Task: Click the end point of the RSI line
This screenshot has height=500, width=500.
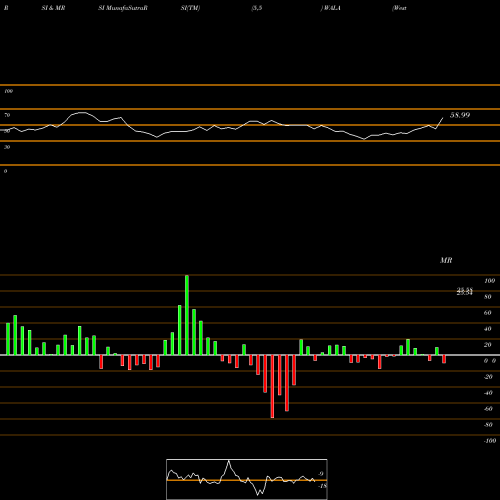Action: click(x=443, y=118)
